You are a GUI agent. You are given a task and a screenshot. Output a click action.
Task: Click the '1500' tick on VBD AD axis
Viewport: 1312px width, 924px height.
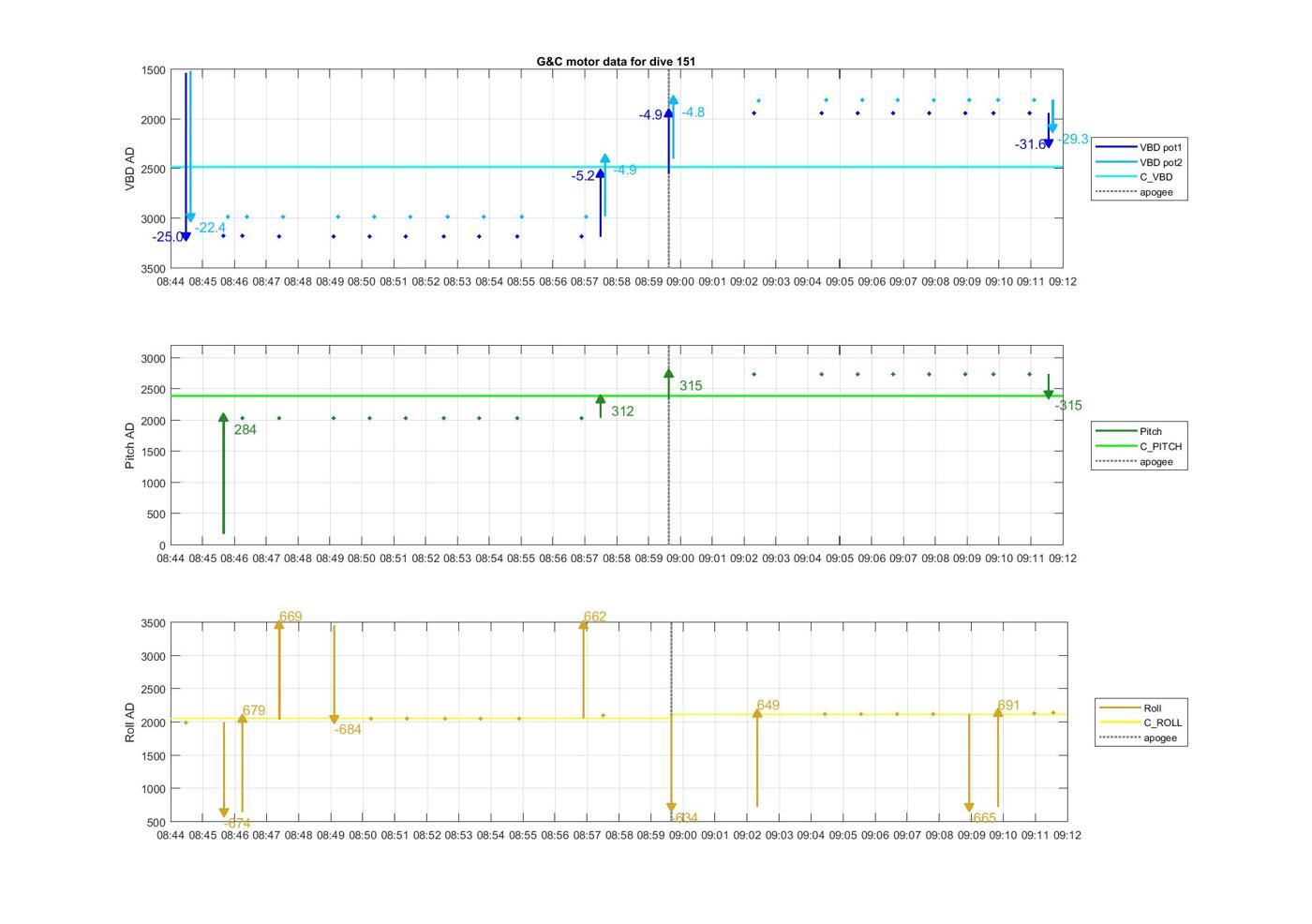[154, 71]
